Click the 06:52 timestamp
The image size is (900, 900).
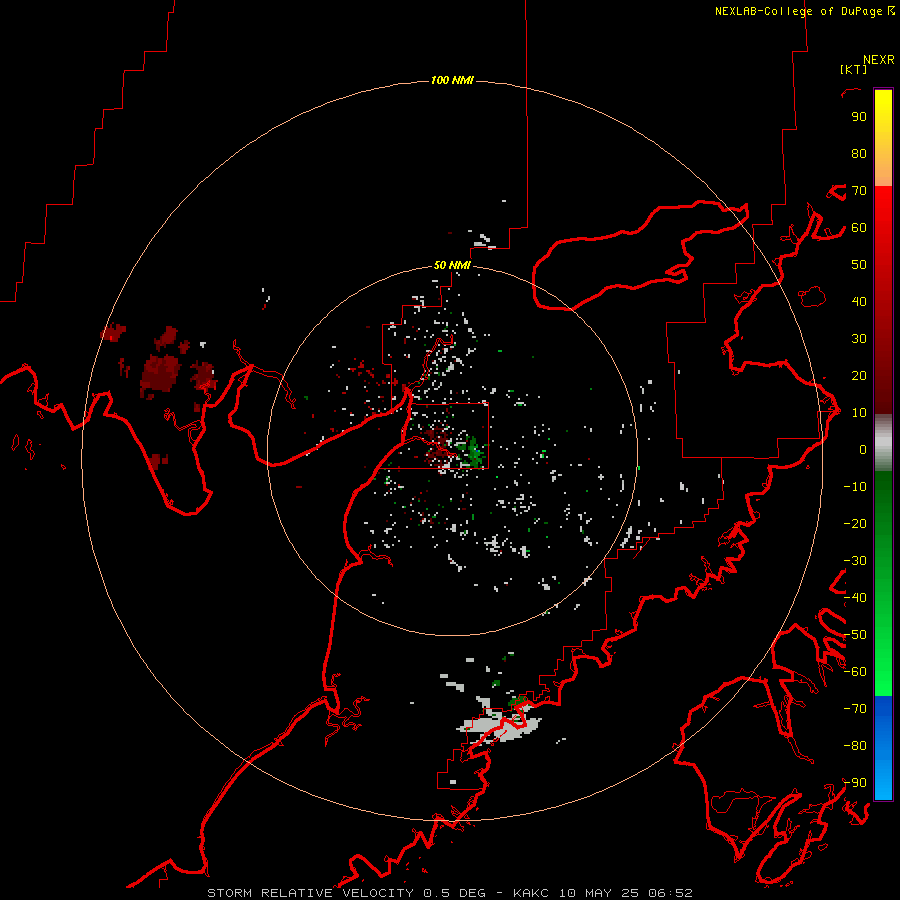point(670,893)
